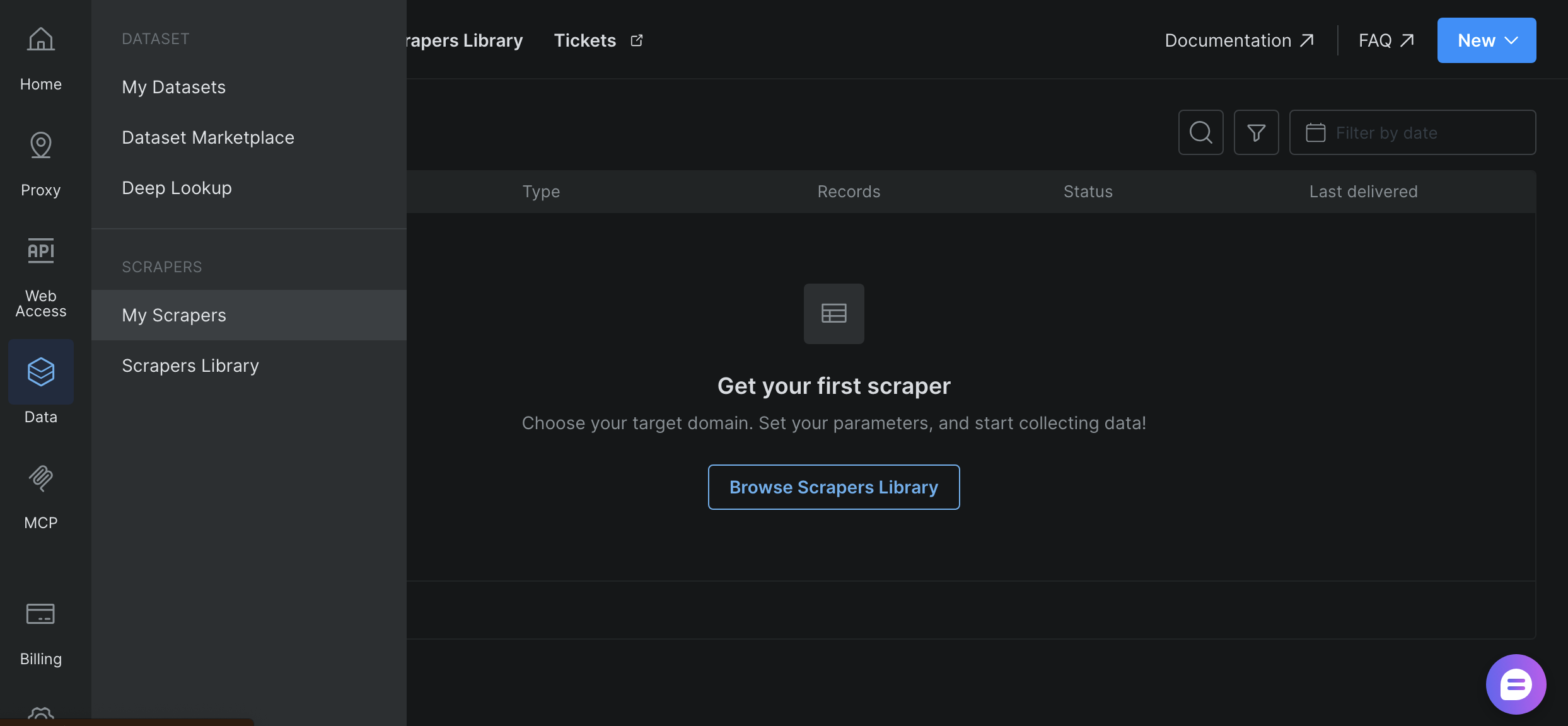The height and width of the screenshot is (726, 1568).
Task: Select My Datasets menu item
Action: pos(173,87)
